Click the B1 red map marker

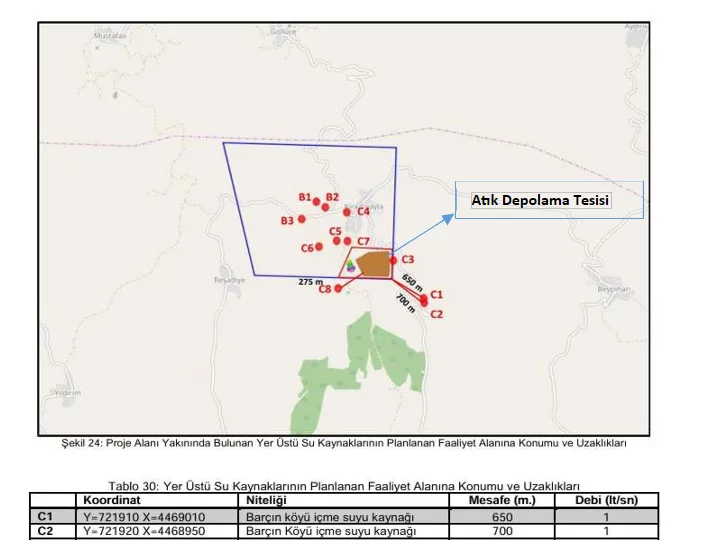pyautogui.click(x=317, y=202)
